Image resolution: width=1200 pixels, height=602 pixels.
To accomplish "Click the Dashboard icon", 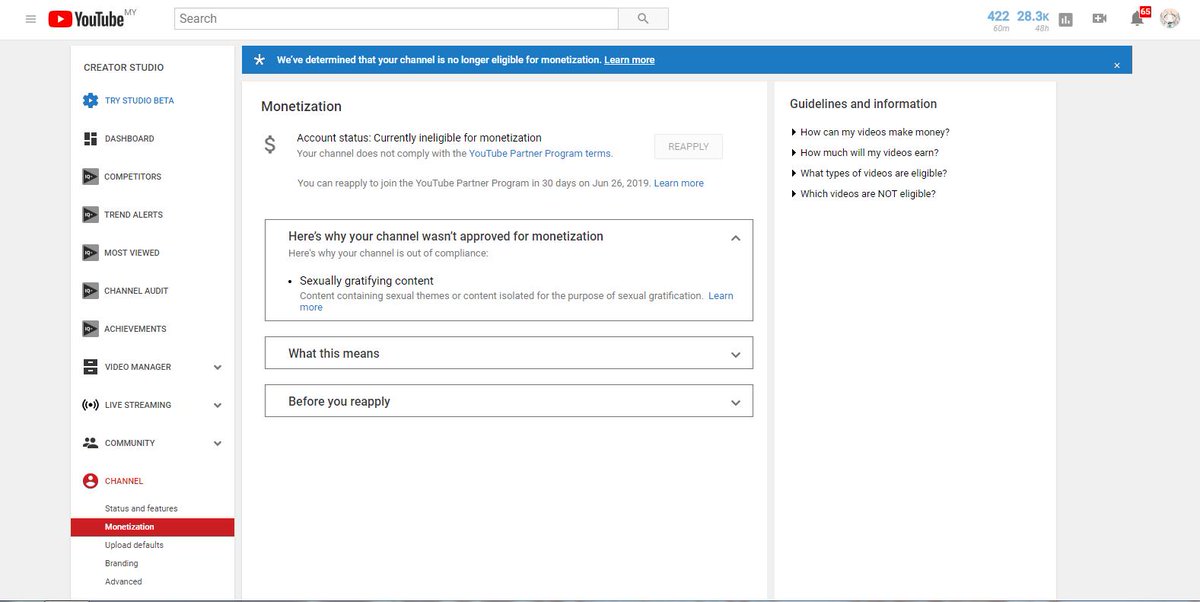I will click(90, 138).
